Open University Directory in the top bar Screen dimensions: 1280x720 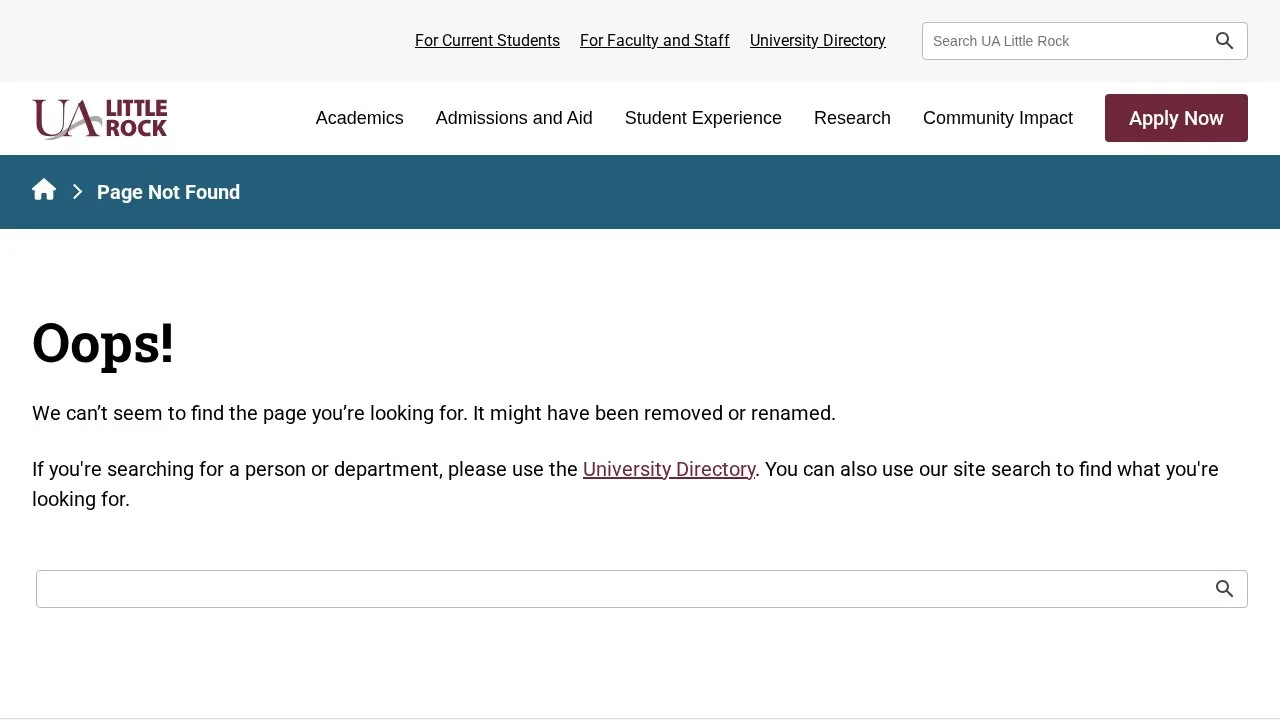coord(818,41)
